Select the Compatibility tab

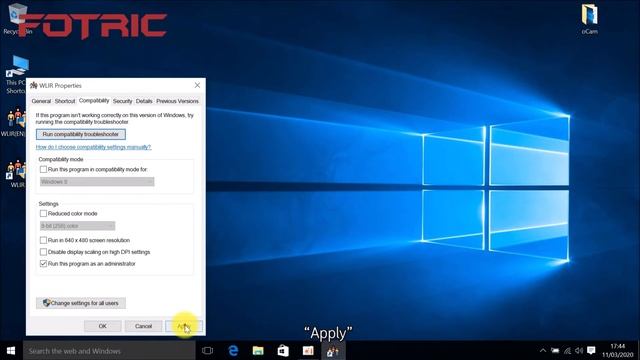pyautogui.click(x=94, y=100)
